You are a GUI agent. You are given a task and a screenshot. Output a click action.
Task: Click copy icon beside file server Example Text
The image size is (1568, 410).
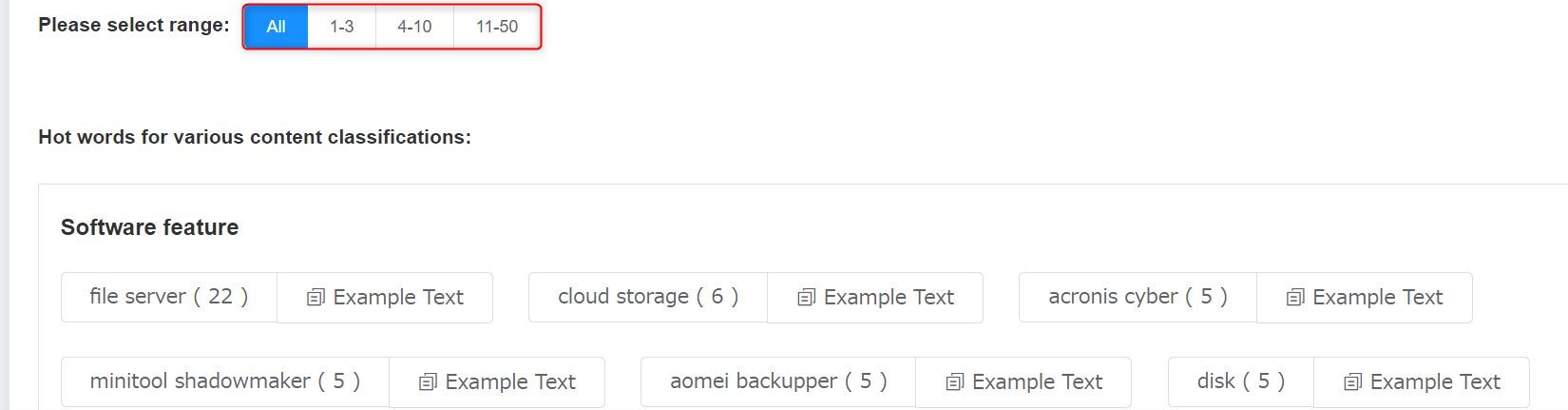tap(316, 298)
